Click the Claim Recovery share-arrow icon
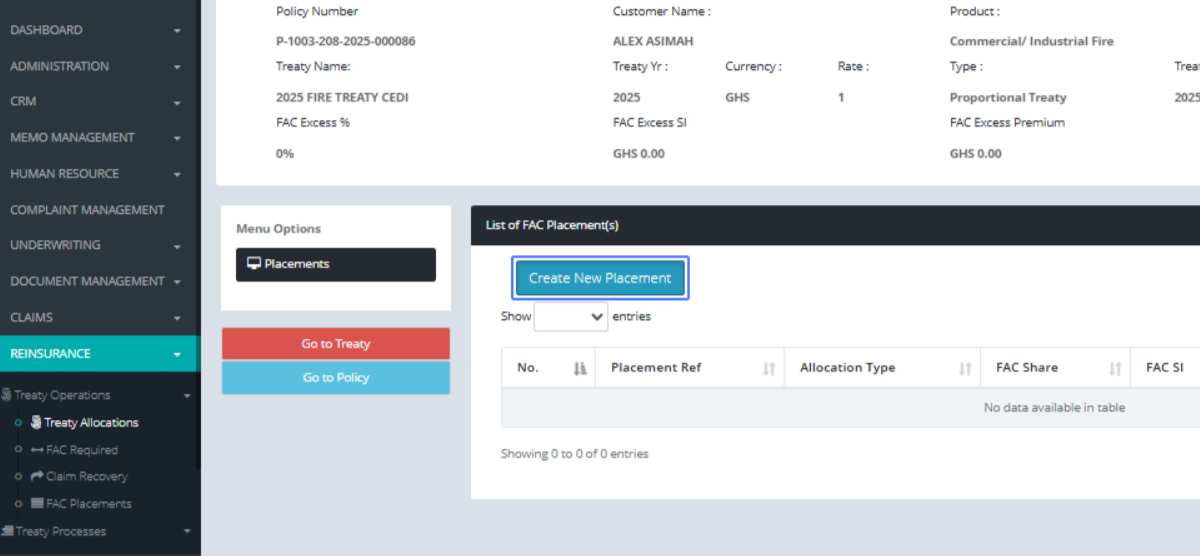The width and height of the screenshot is (1200, 556). click(37, 477)
